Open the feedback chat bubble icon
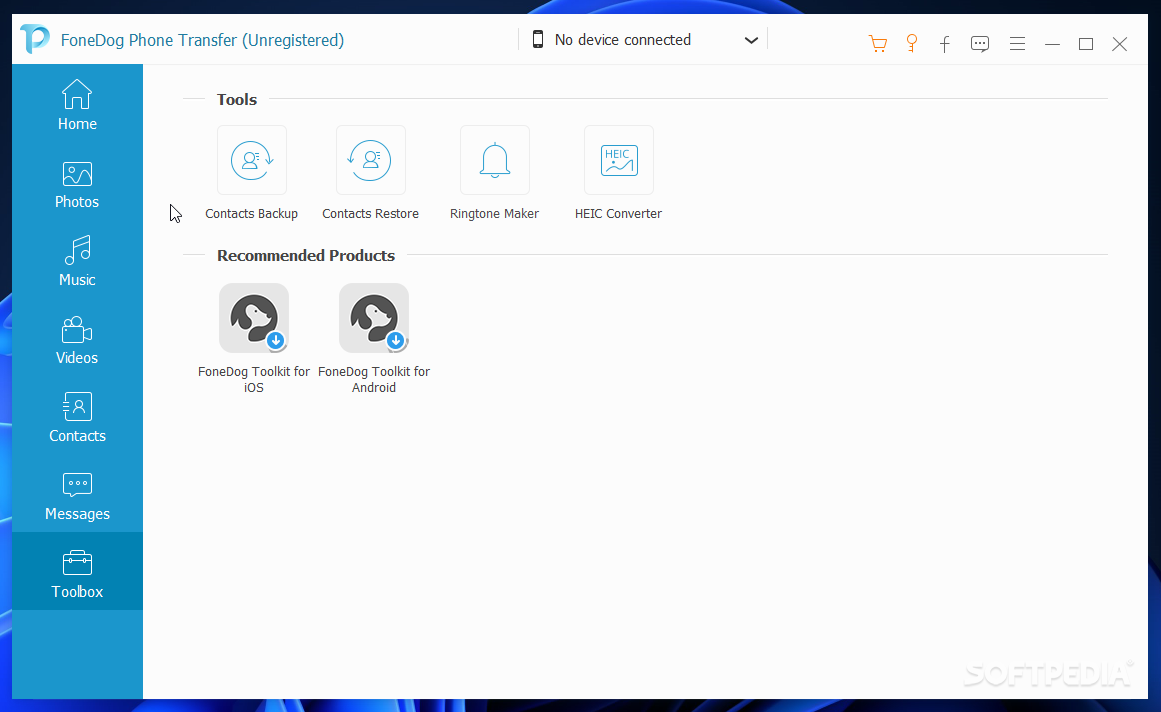The image size is (1161, 712). tap(980, 44)
